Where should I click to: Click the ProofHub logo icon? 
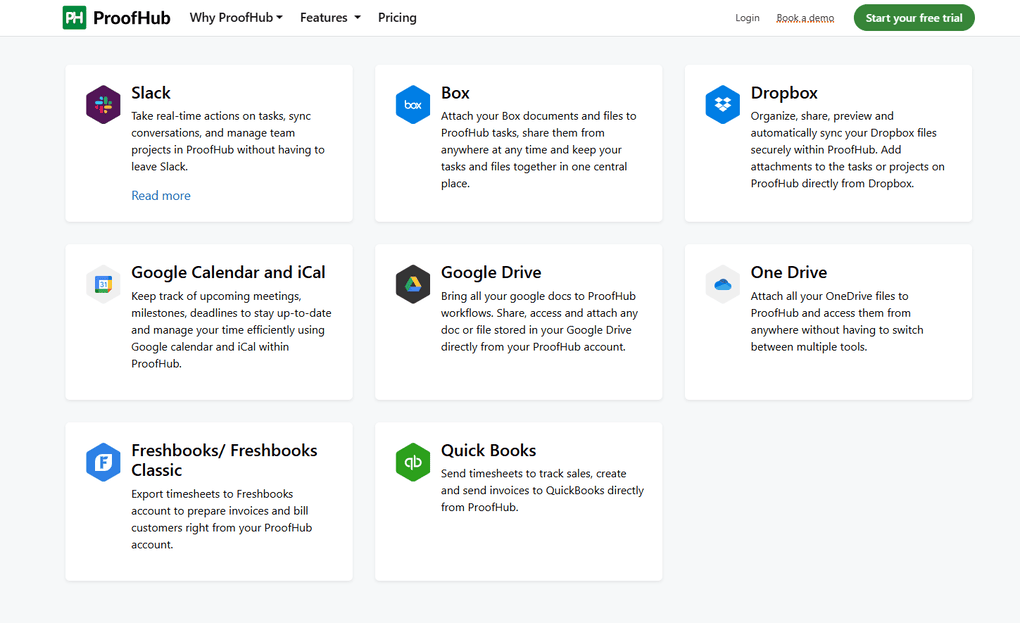point(74,17)
